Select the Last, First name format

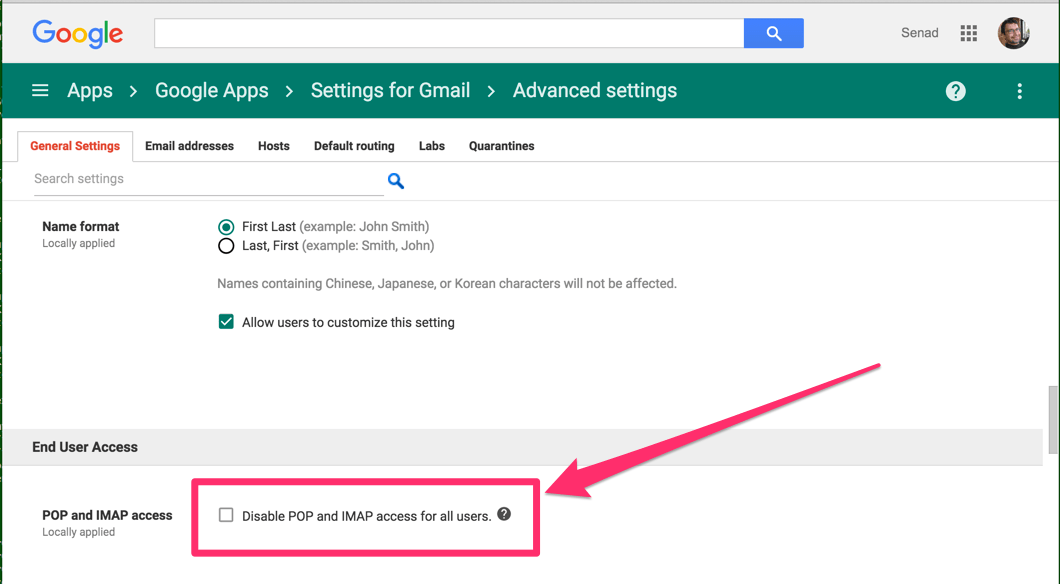pos(226,246)
